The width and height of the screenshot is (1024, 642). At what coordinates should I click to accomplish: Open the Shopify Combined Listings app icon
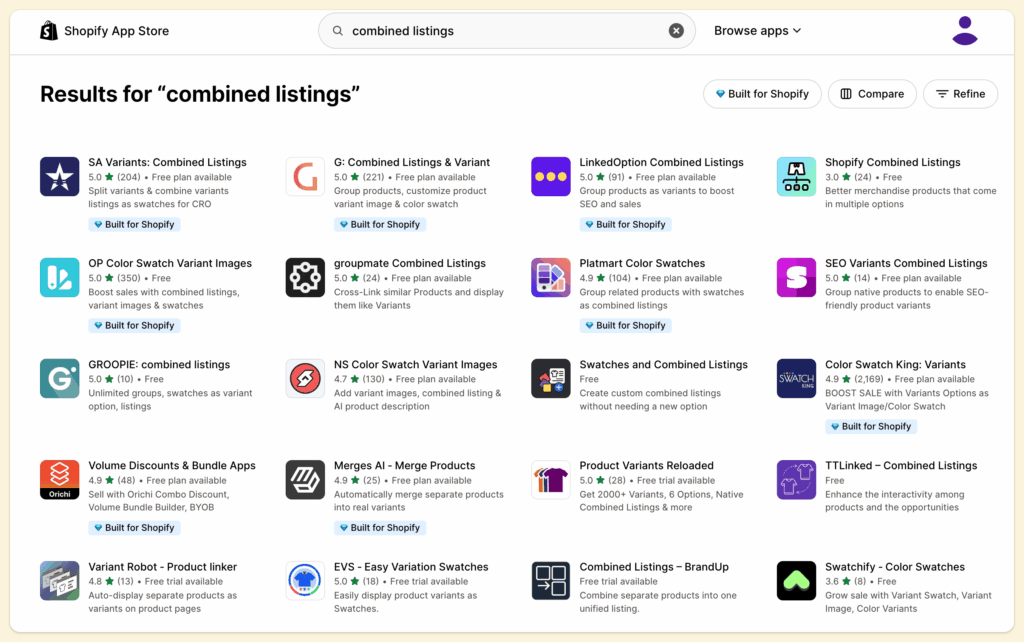[x=797, y=177]
